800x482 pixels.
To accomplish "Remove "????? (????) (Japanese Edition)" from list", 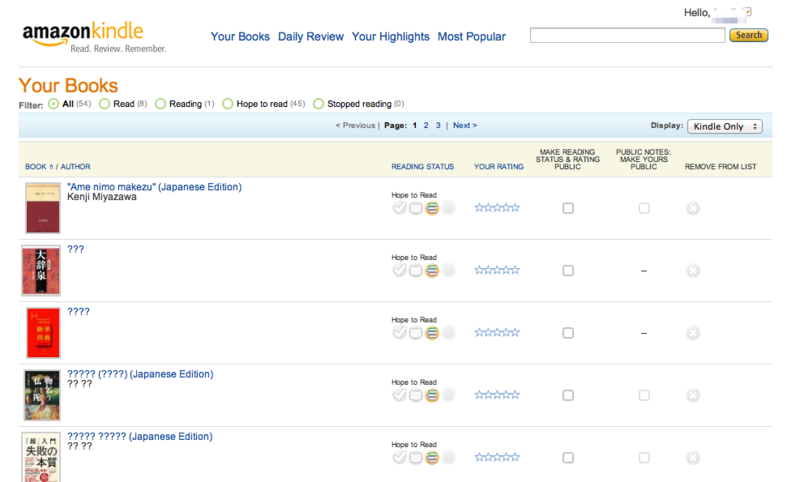I will tap(693, 395).
